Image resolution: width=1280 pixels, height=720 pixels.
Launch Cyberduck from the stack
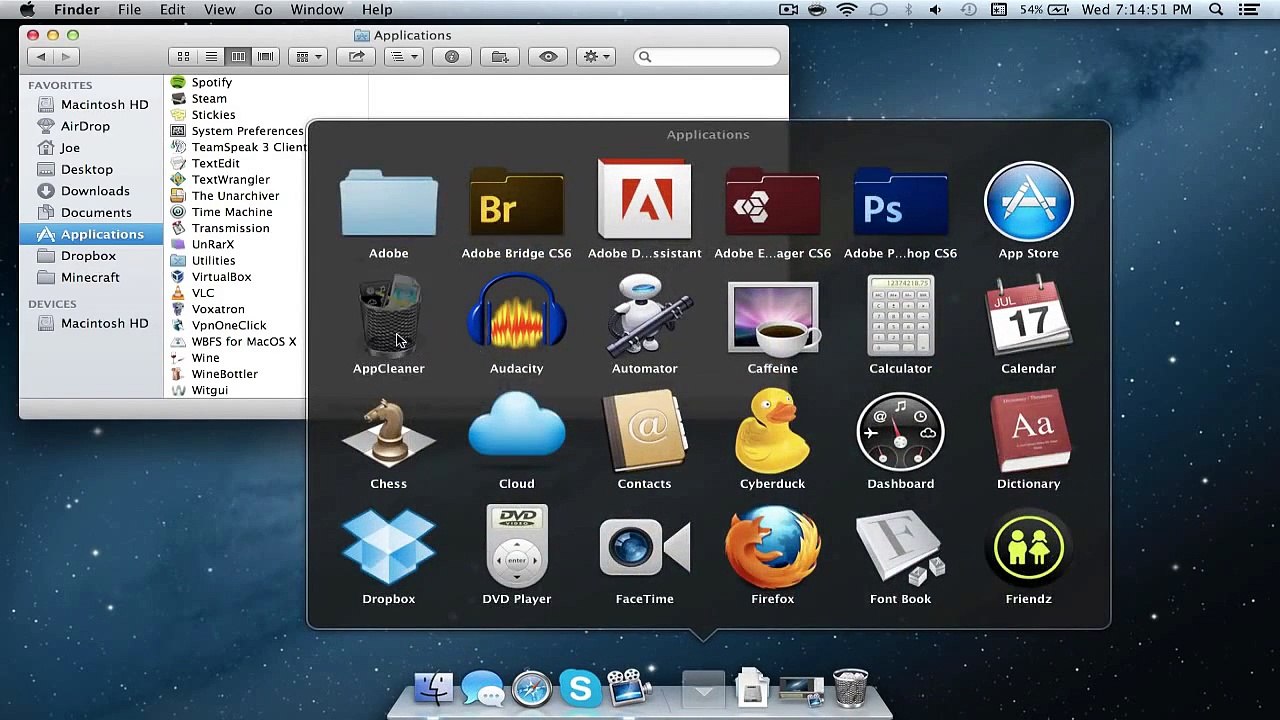772,433
